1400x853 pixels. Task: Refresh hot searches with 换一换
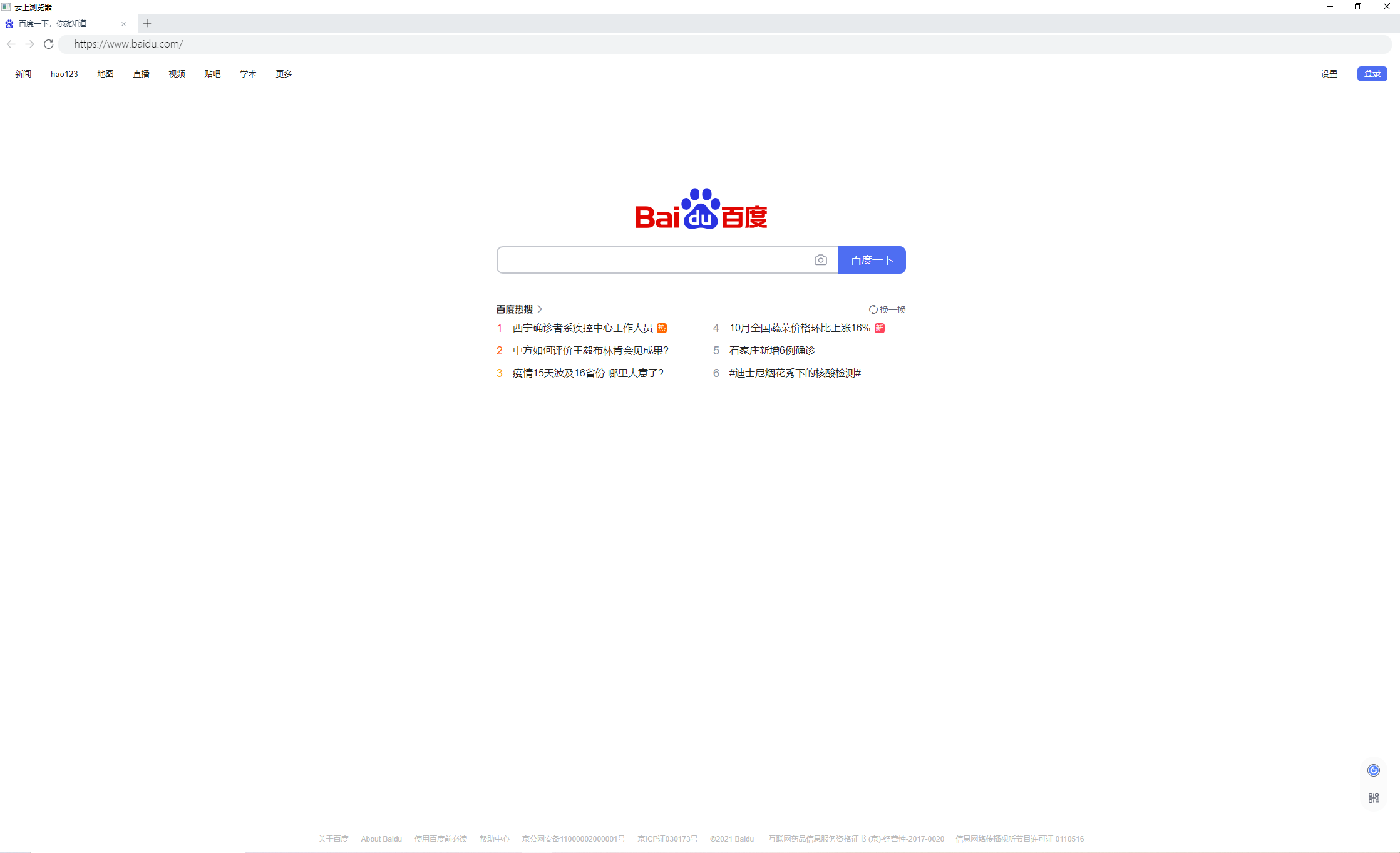[x=887, y=309]
